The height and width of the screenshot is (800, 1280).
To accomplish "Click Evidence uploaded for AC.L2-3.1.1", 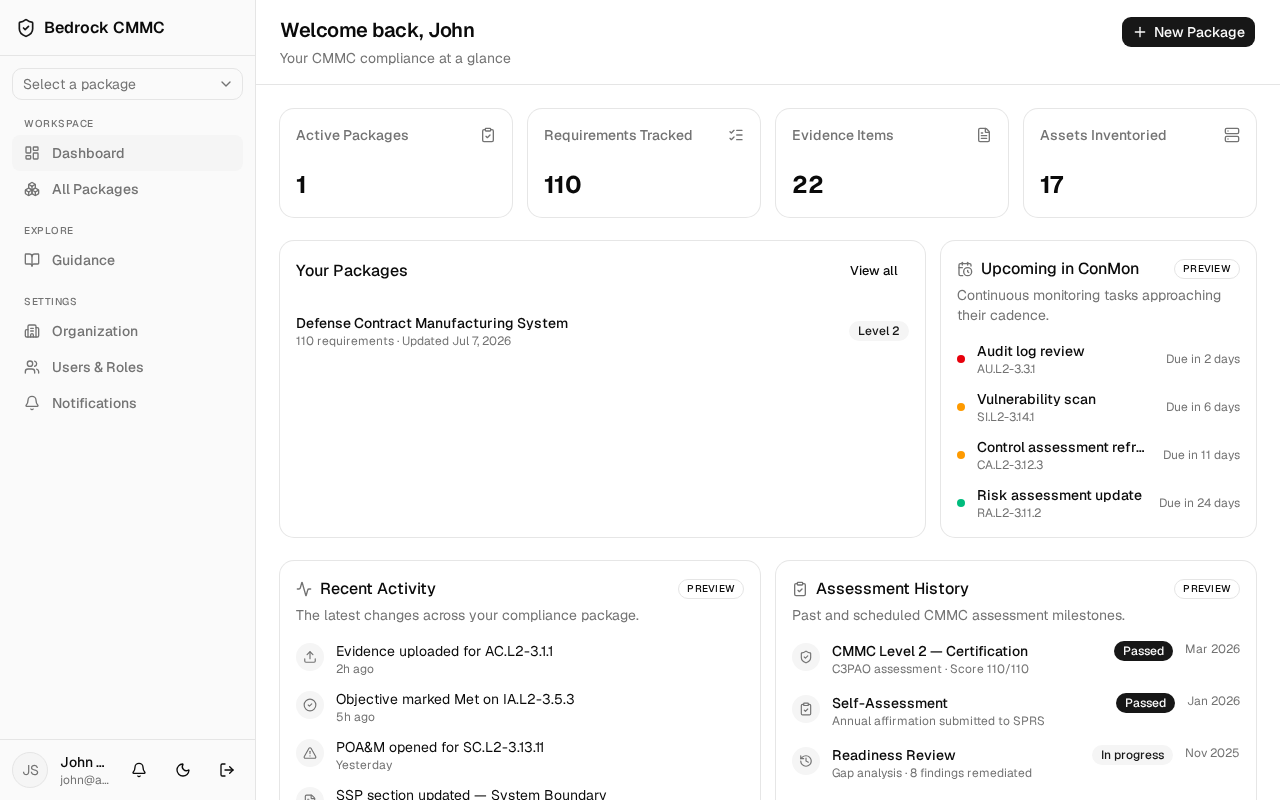I will [444, 651].
